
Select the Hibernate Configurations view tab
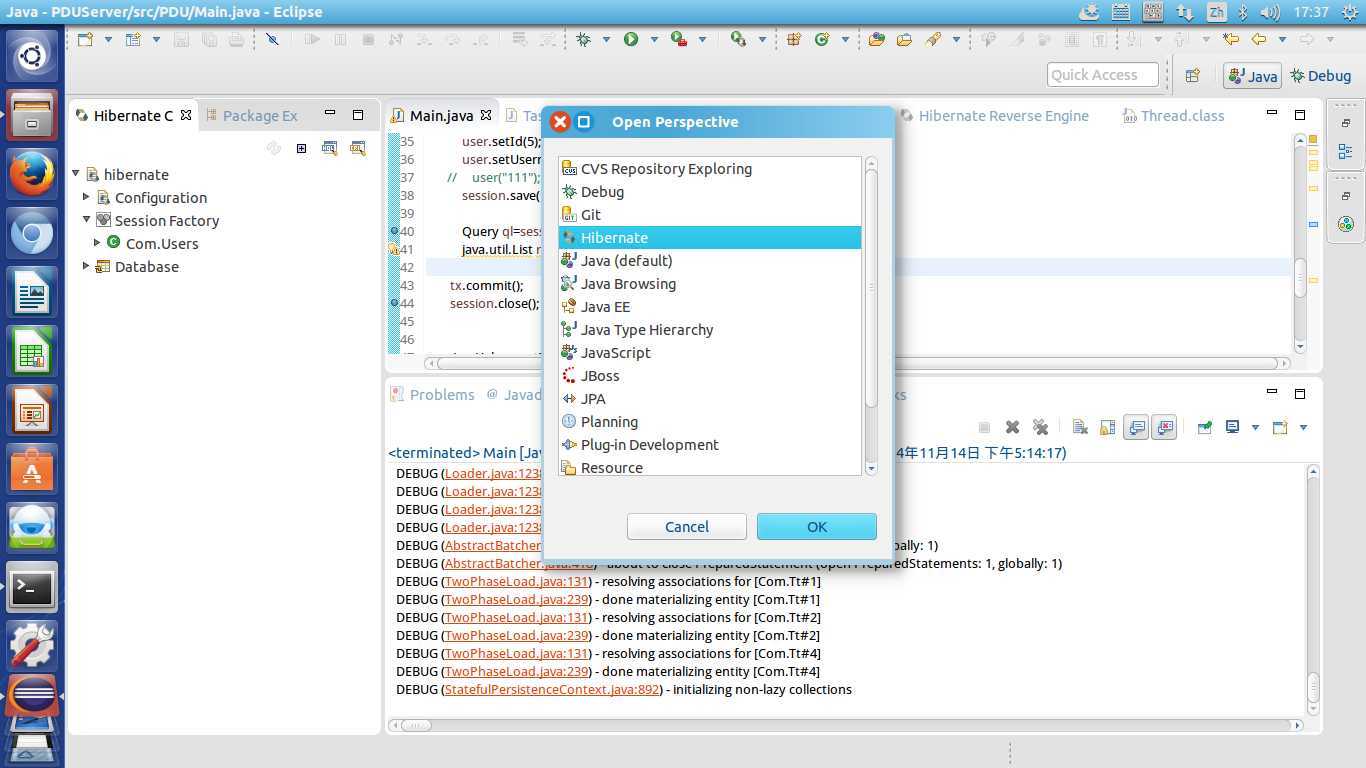coord(133,116)
